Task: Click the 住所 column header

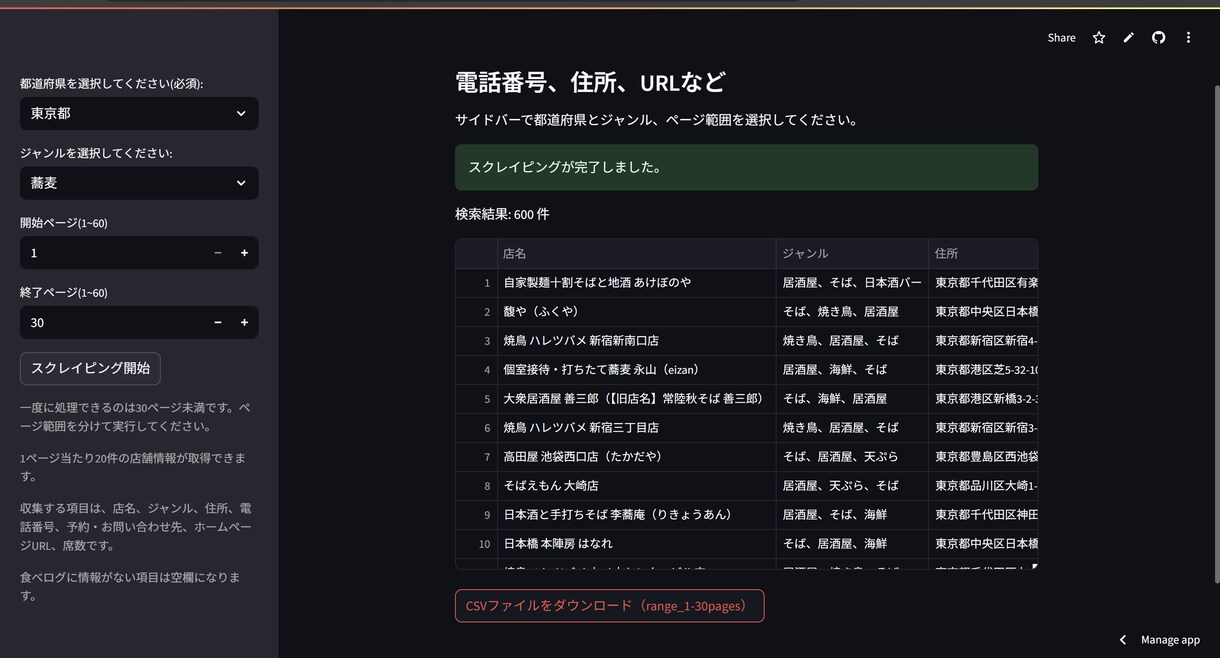Action: coord(983,254)
